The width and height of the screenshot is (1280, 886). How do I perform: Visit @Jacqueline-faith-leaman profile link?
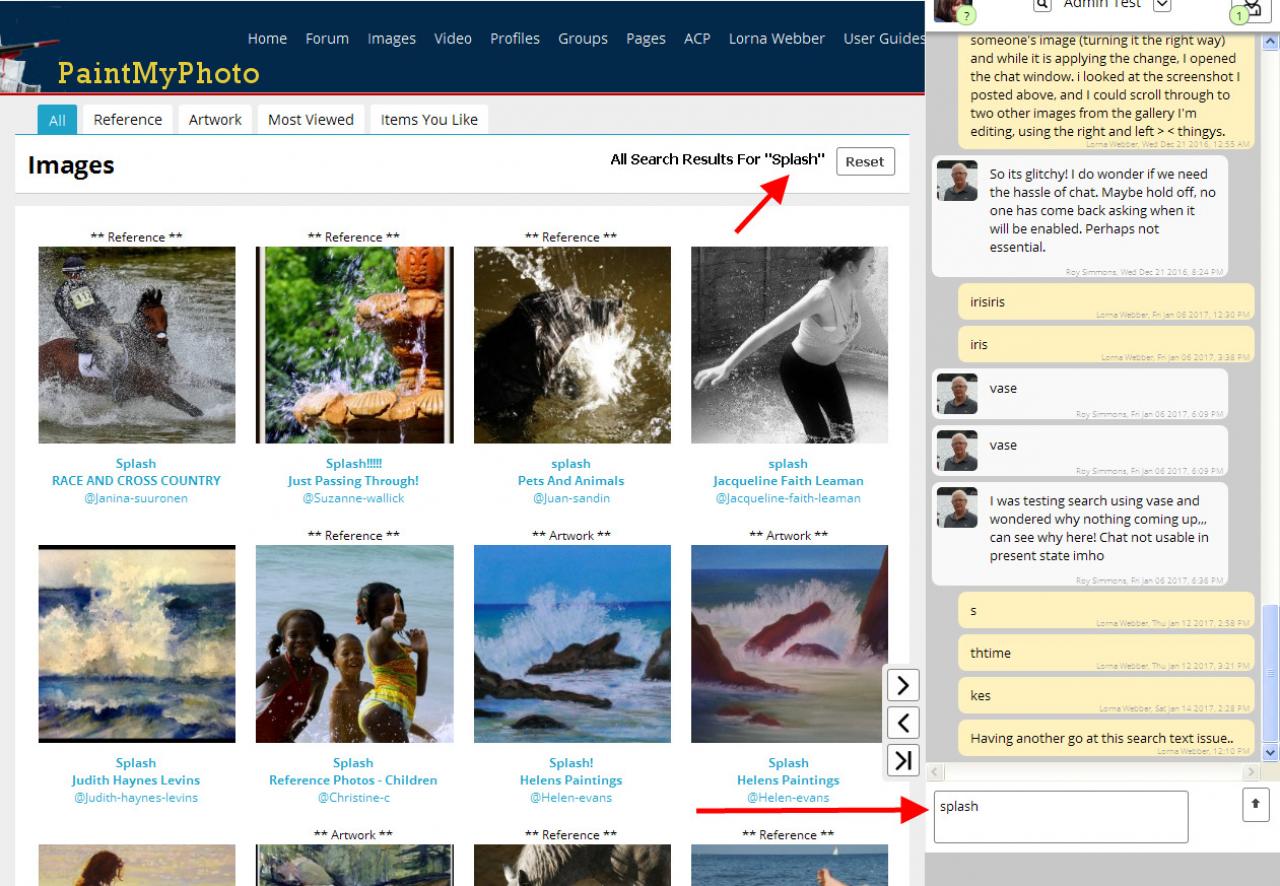point(788,498)
